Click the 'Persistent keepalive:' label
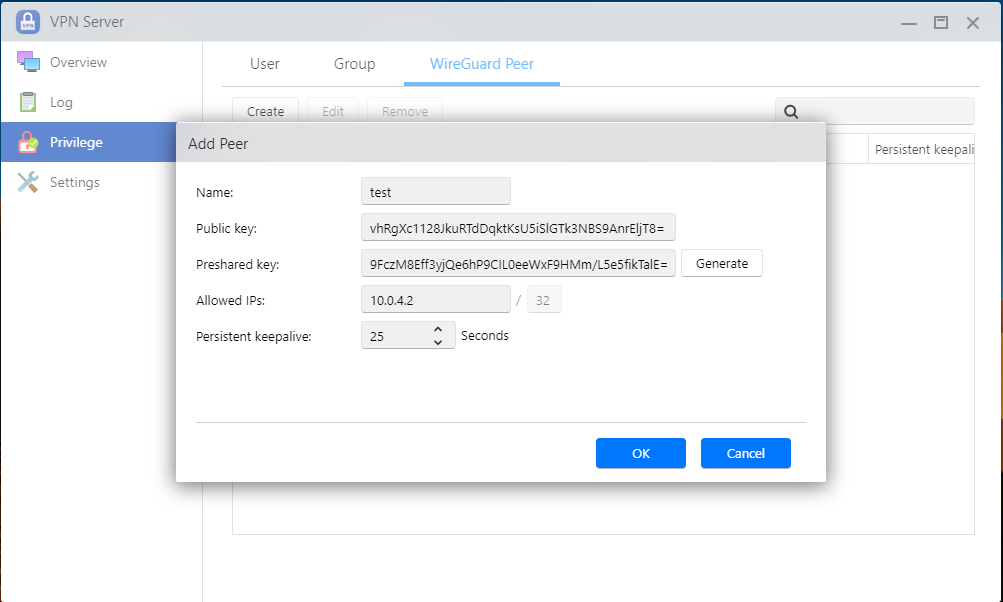 click(x=253, y=337)
